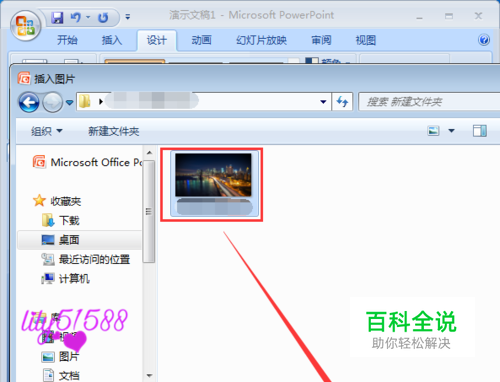500x382 pixels.
Task: Change the view with the views icon
Action: tap(433, 131)
